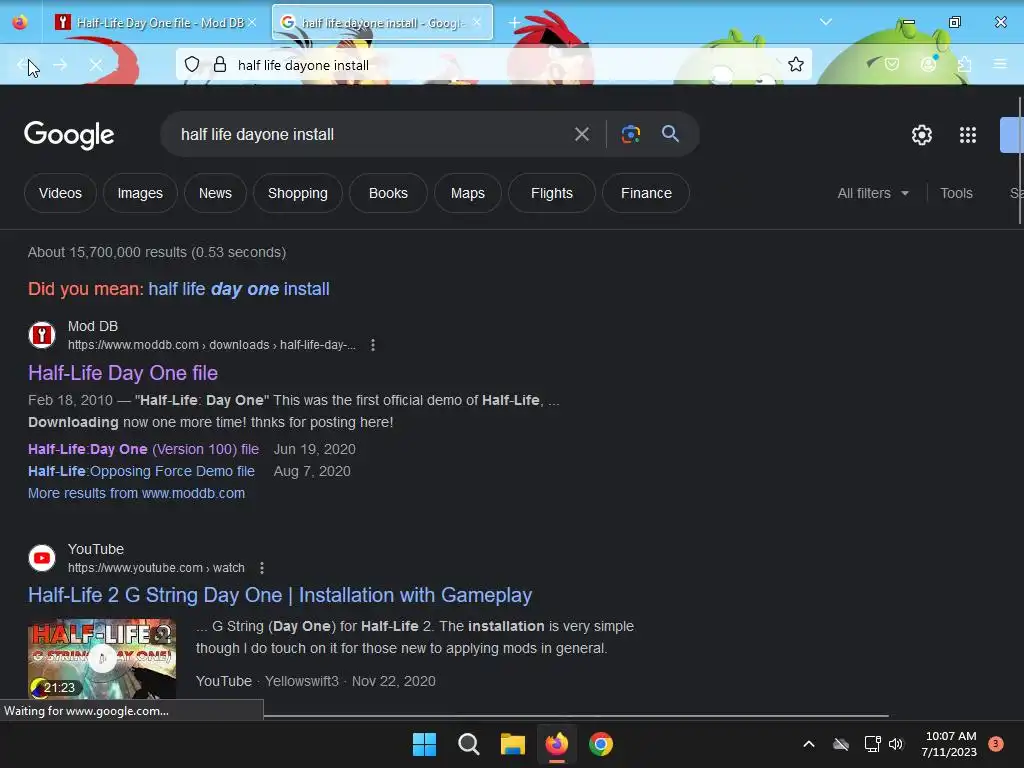Open the OneDrive tray icon
Viewport: 1024px width, 768px height.
[841, 744]
